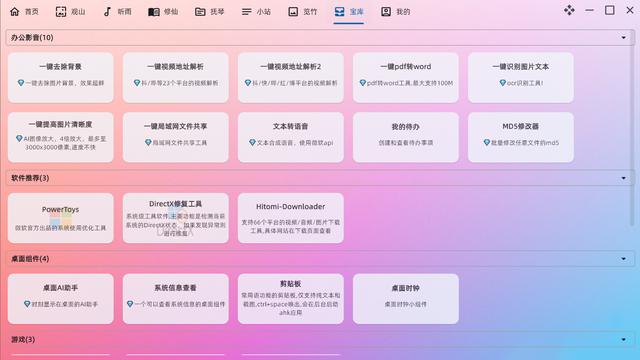Image resolution: width=640 pixels, height=360 pixels.
Task: Select the 宝库 tab
Action: (349, 11)
